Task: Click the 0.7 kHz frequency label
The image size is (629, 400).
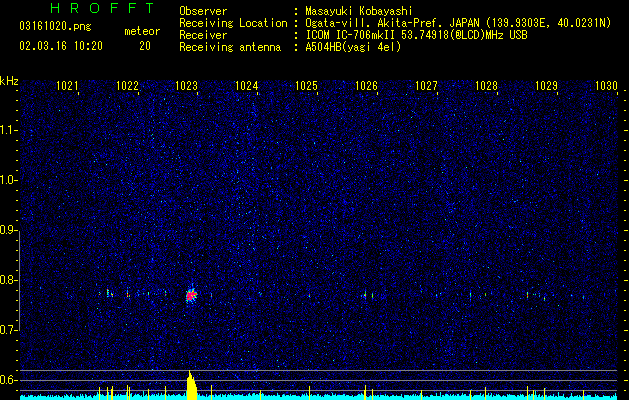Action: tap(8, 330)
